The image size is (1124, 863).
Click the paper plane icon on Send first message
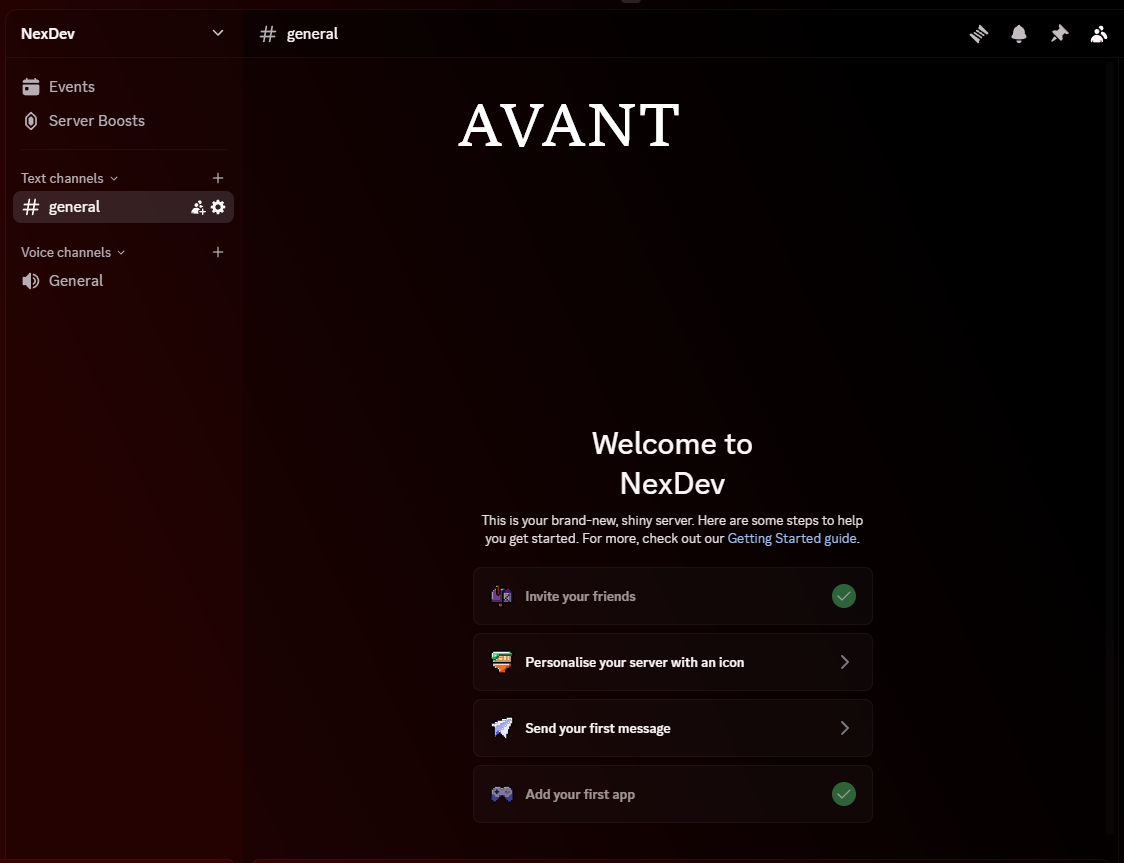[502, 728]
